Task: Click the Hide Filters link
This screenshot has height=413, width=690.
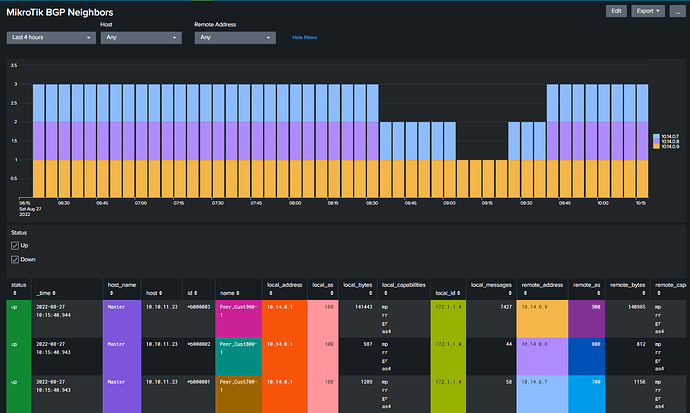Action: pos(304,38)
